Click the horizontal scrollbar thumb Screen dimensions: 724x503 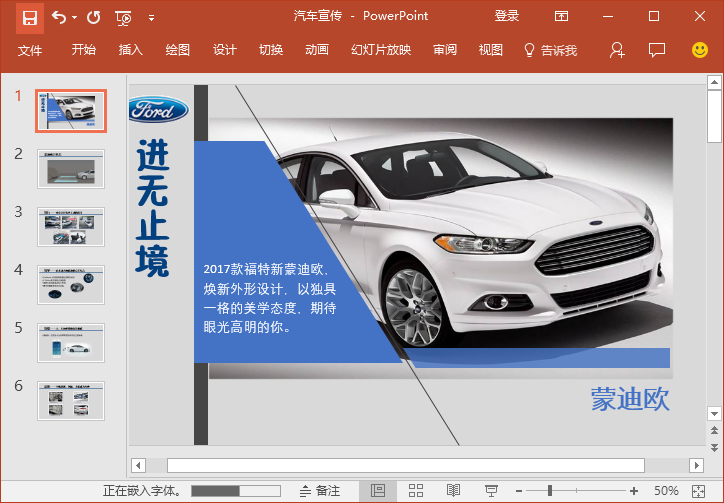tap(406, 465)
